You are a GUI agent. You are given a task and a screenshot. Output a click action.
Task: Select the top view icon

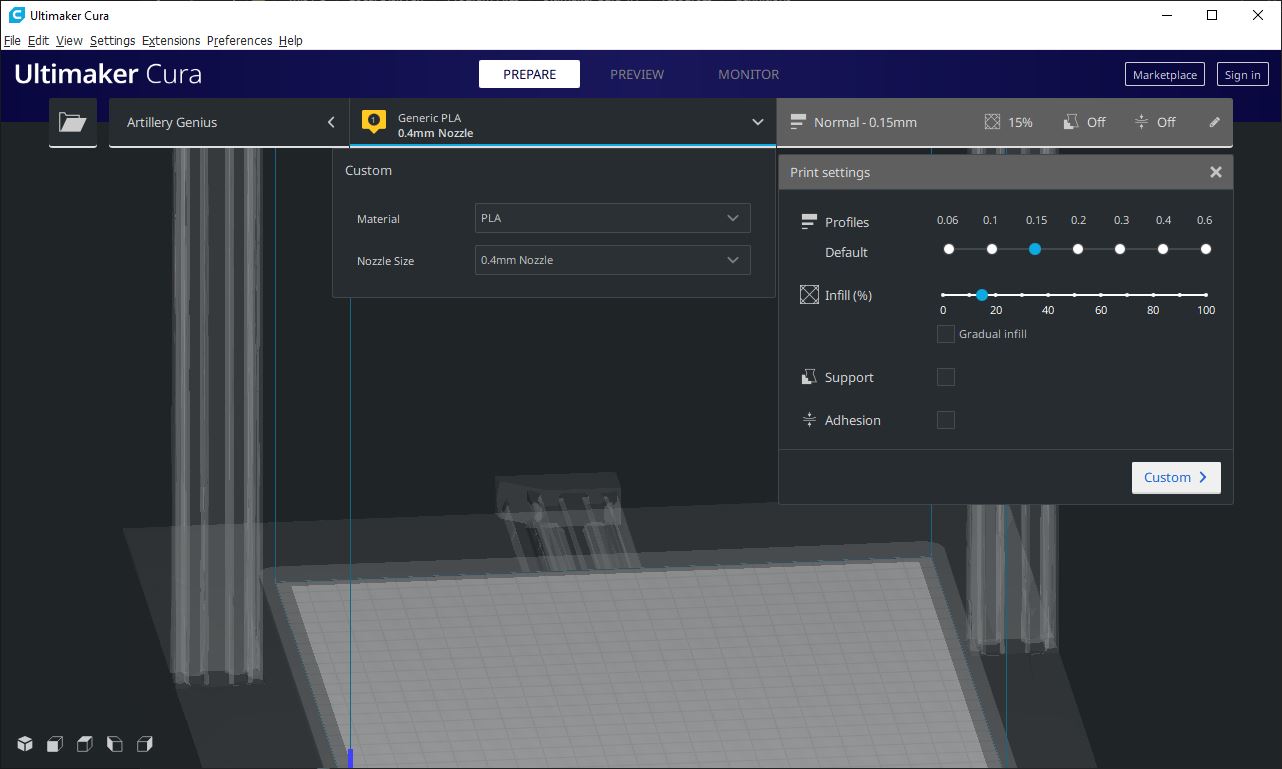point(85,744)
